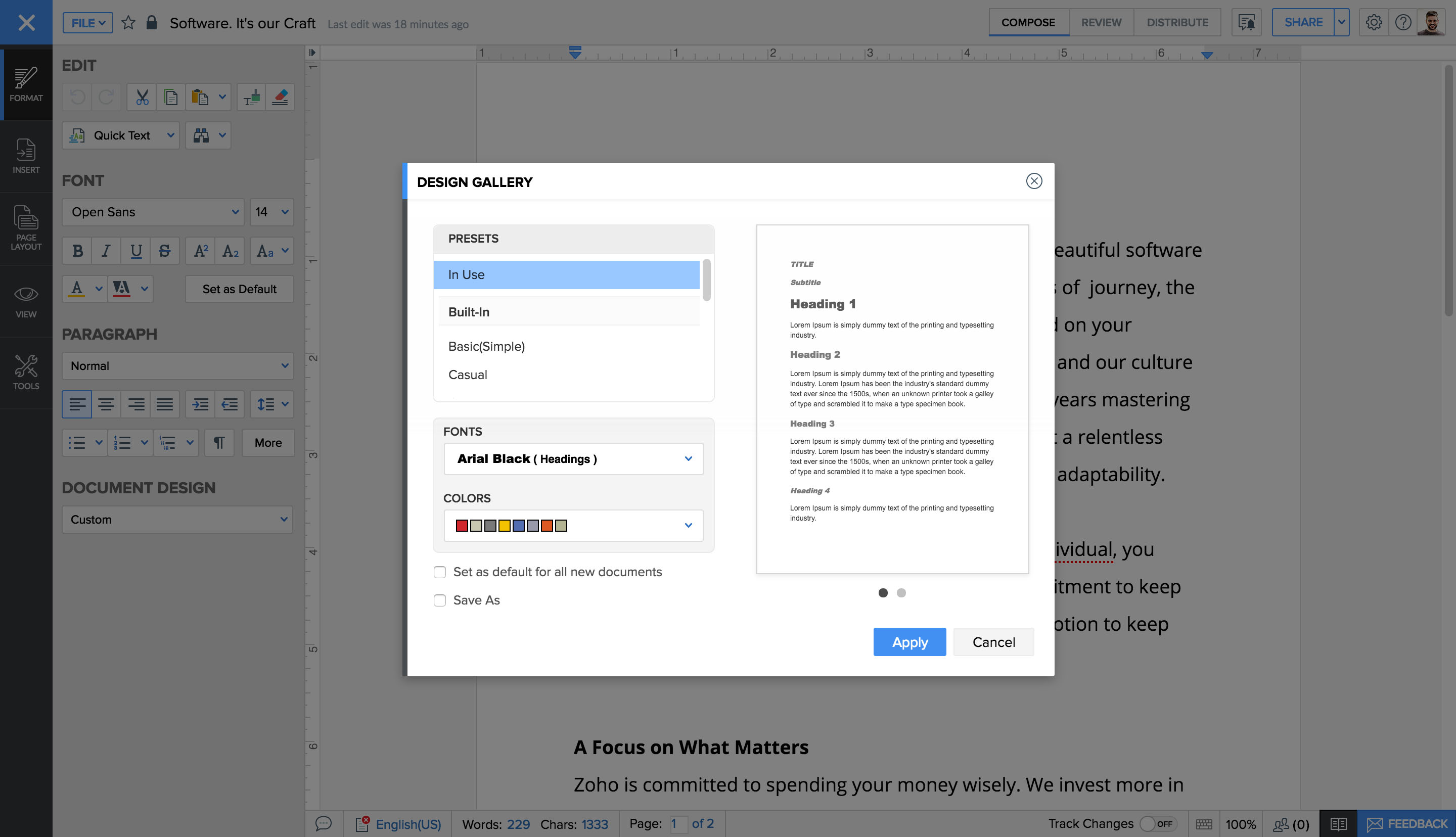
Task: Select the Casual preset
Action: pos(467,375)
